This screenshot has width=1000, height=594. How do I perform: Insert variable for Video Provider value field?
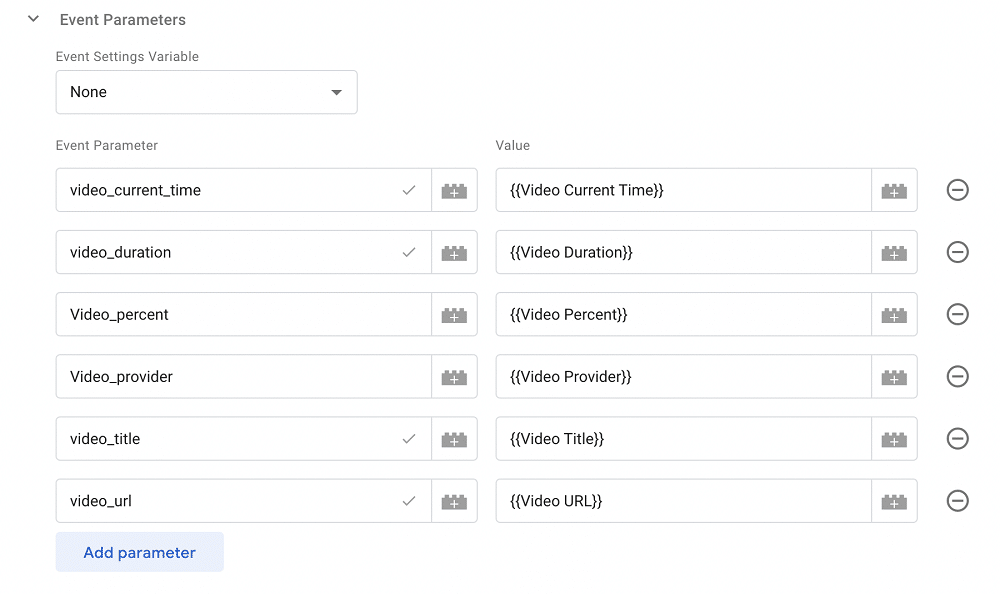(894, 377)
